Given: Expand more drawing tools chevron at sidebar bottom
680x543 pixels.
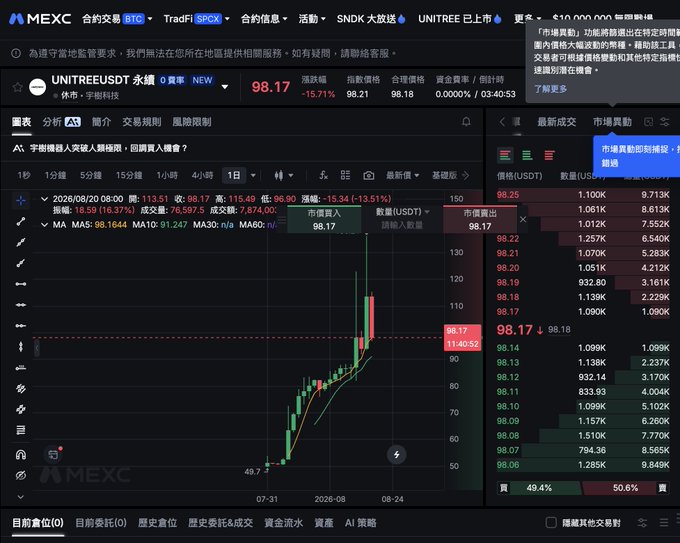Looking at the screenshot, I should [x=20, y=497].
